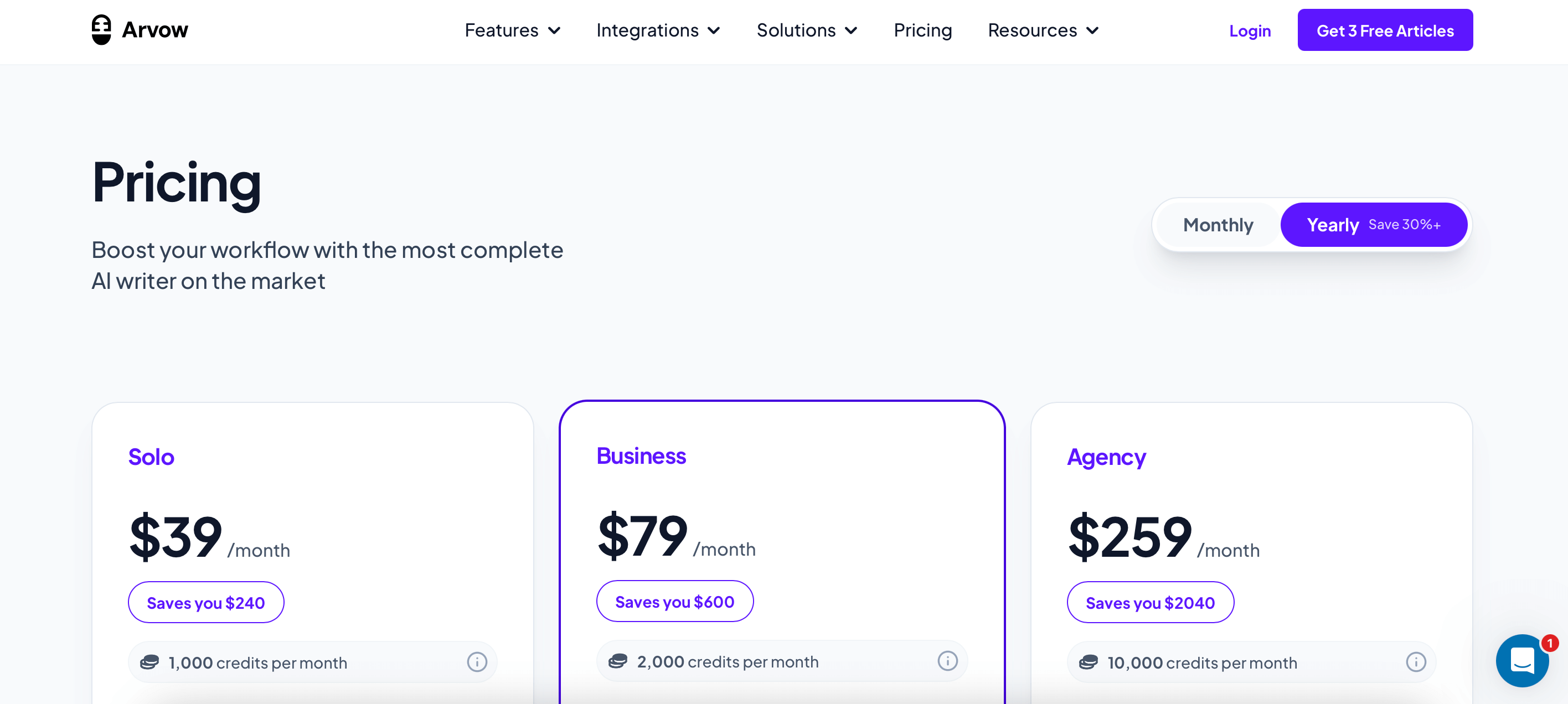
Task: Click 'Boost your workflow' subtitle text
Action: [x=327, y=265]
